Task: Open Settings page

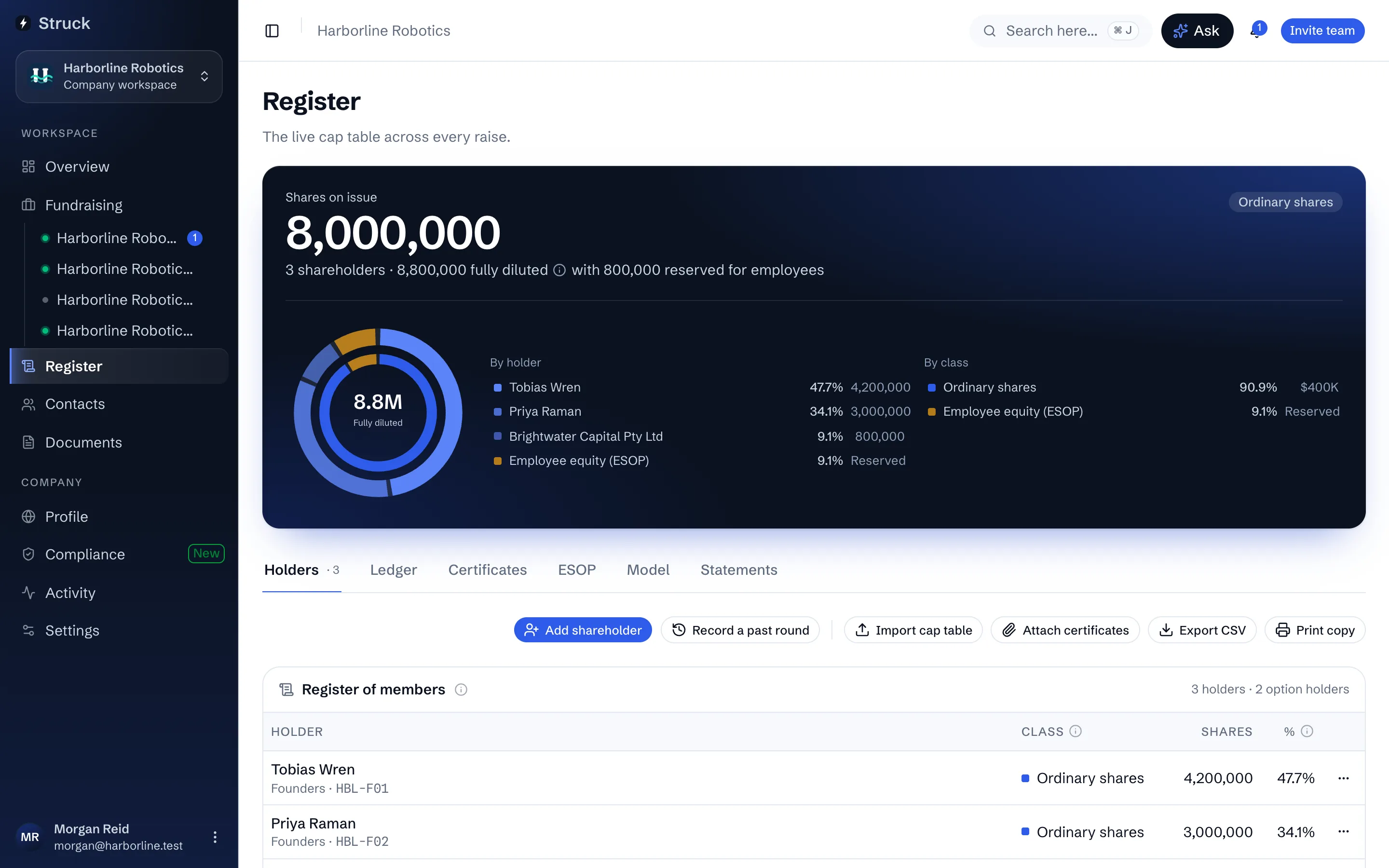Action: coord(119,630)
